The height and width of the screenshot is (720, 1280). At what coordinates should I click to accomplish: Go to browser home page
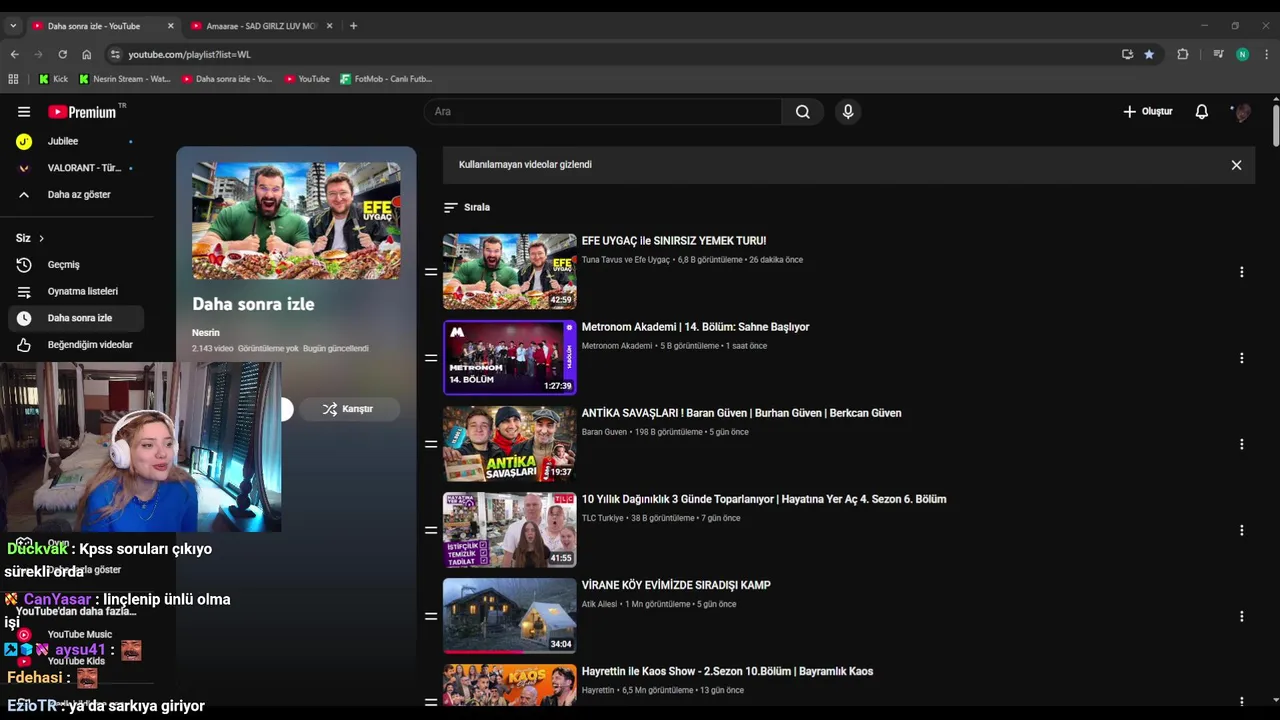click(87, 54)
